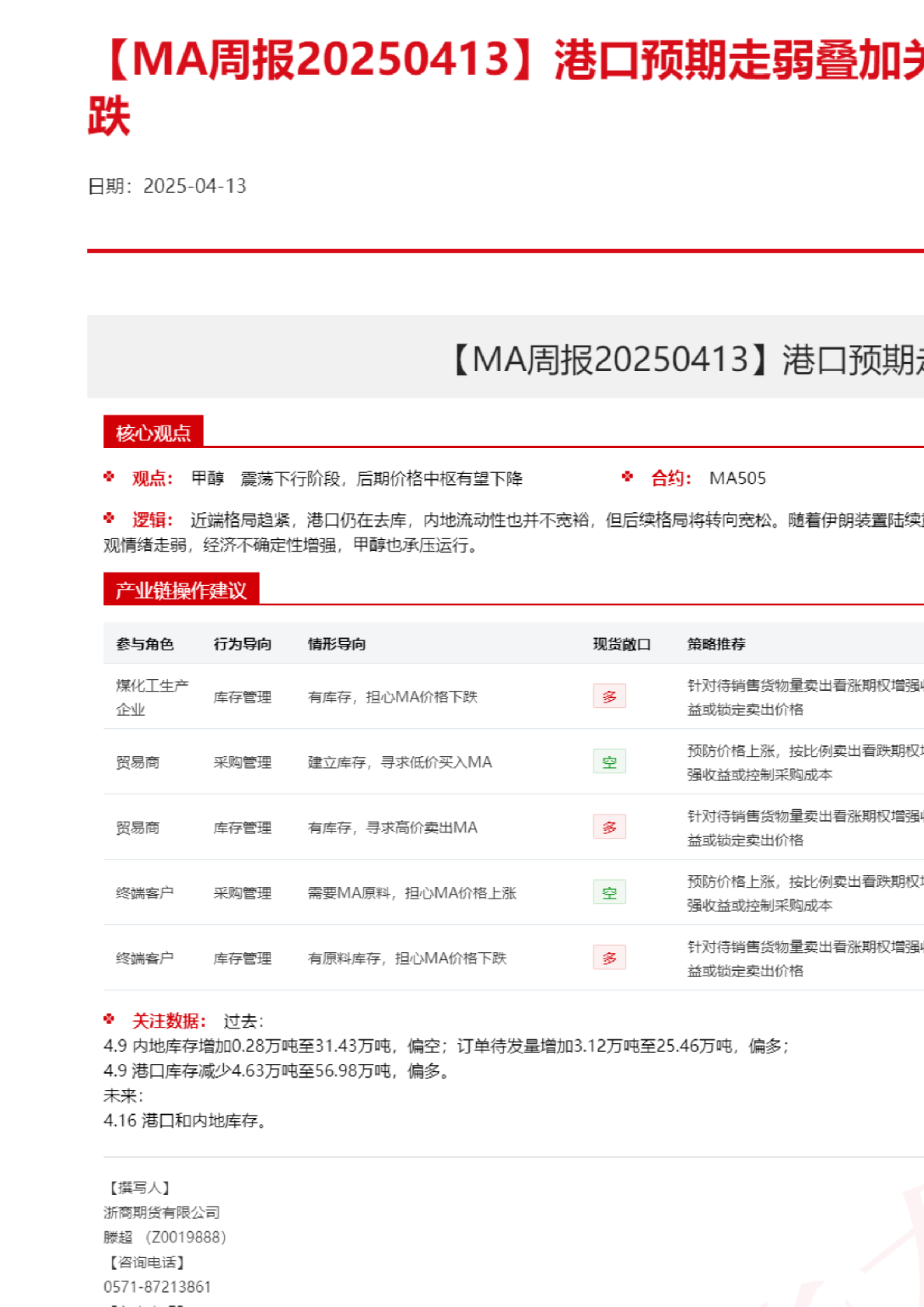Screen dimensions: 924x1307
Task: Click the red bullet icon before 合约
Action: click(628, 477)
